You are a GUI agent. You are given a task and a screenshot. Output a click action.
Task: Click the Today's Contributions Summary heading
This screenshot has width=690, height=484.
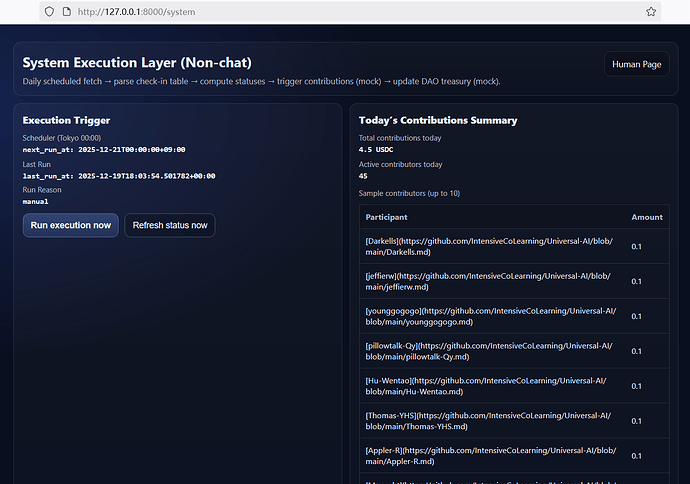click(x=438, y=120)
